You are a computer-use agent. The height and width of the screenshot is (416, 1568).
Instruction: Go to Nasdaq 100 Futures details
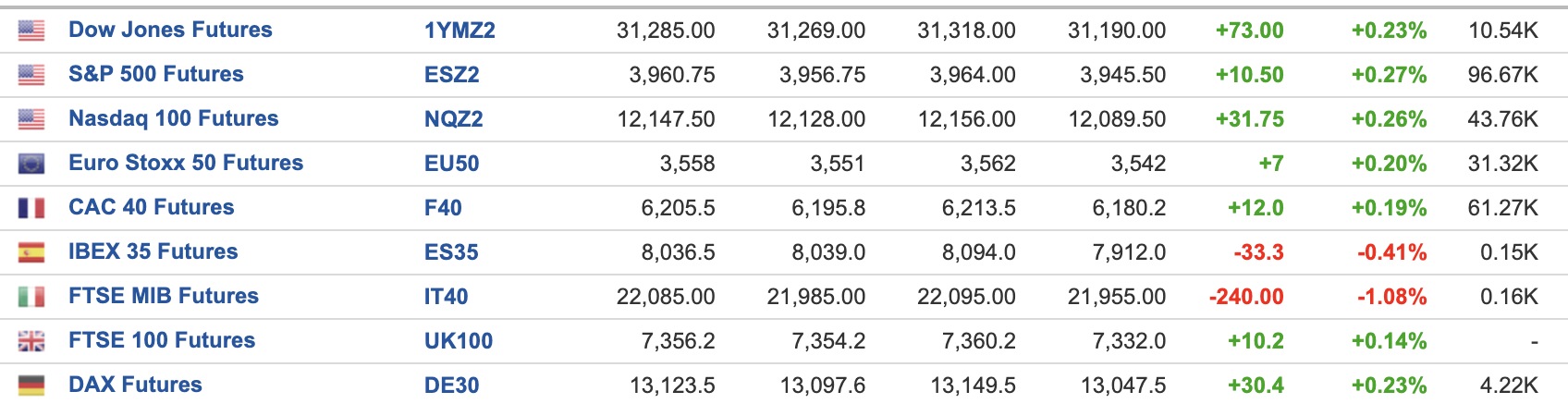pyautogui.click(x=174, y=118)
